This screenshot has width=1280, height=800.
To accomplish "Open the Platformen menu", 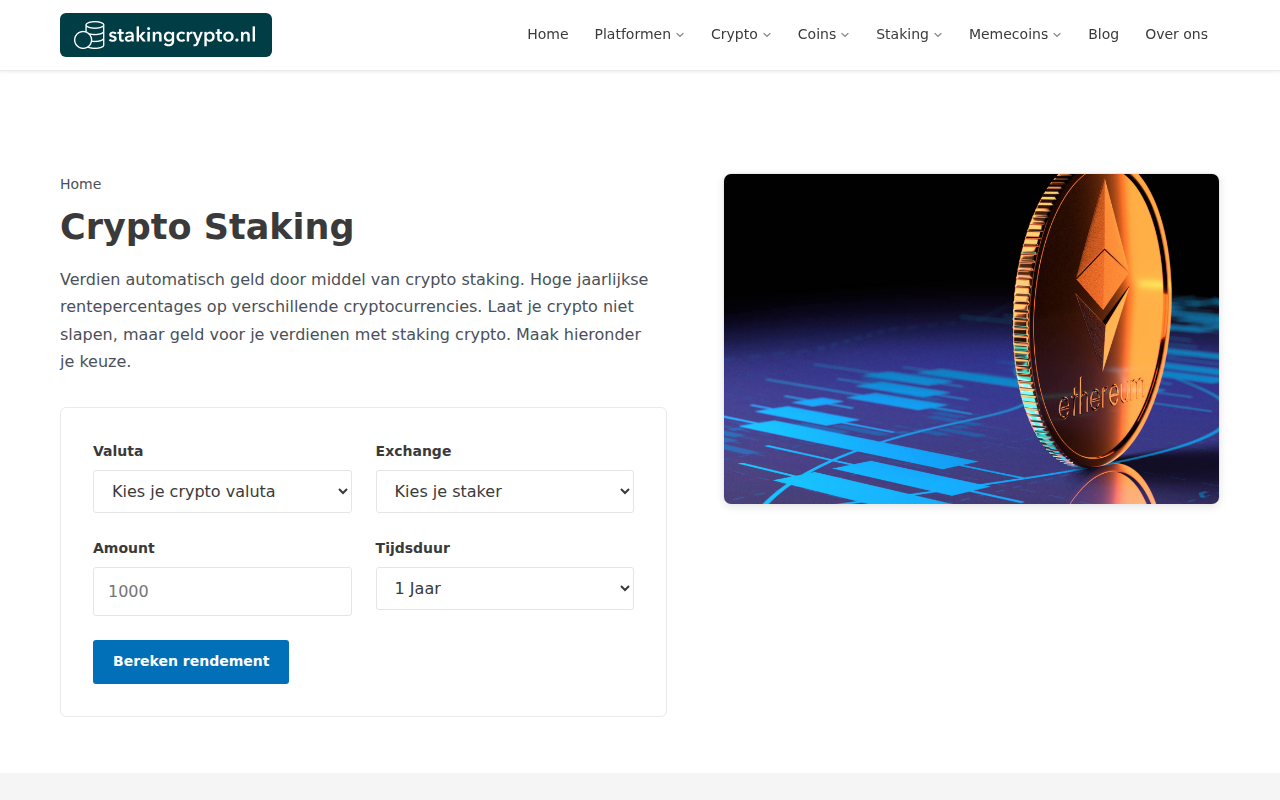I will (x=633, y=34).
